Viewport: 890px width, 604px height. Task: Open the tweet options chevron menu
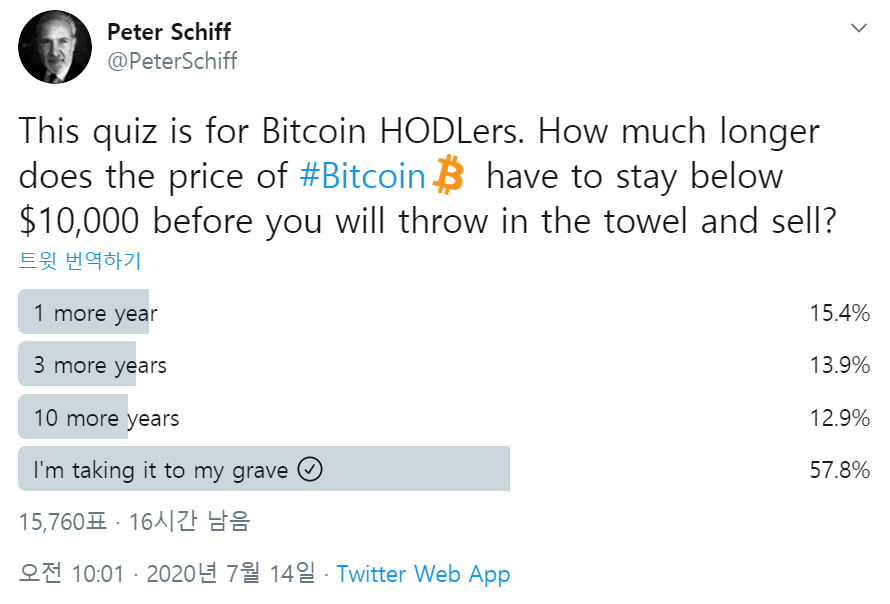[859, 29]
